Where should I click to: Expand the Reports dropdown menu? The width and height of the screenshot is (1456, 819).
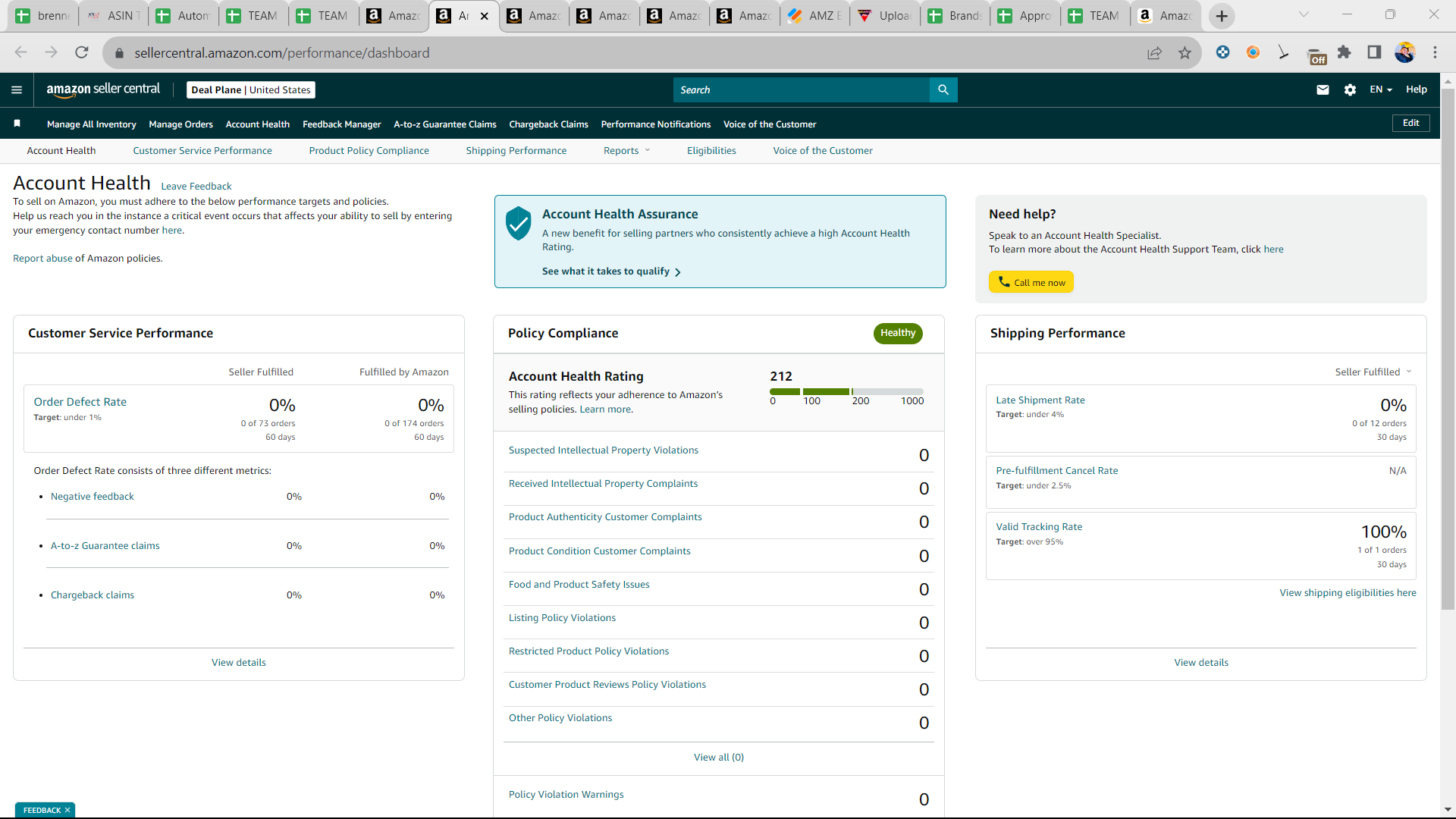[x=626, y=150]
